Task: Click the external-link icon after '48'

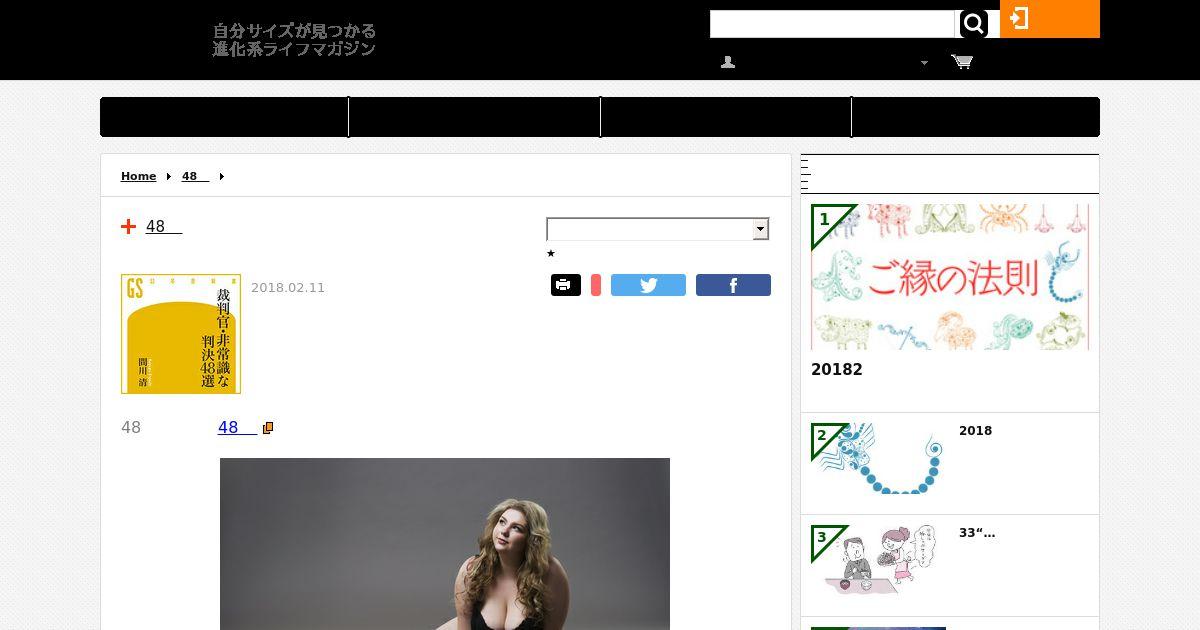Action: tap(268, 428)
